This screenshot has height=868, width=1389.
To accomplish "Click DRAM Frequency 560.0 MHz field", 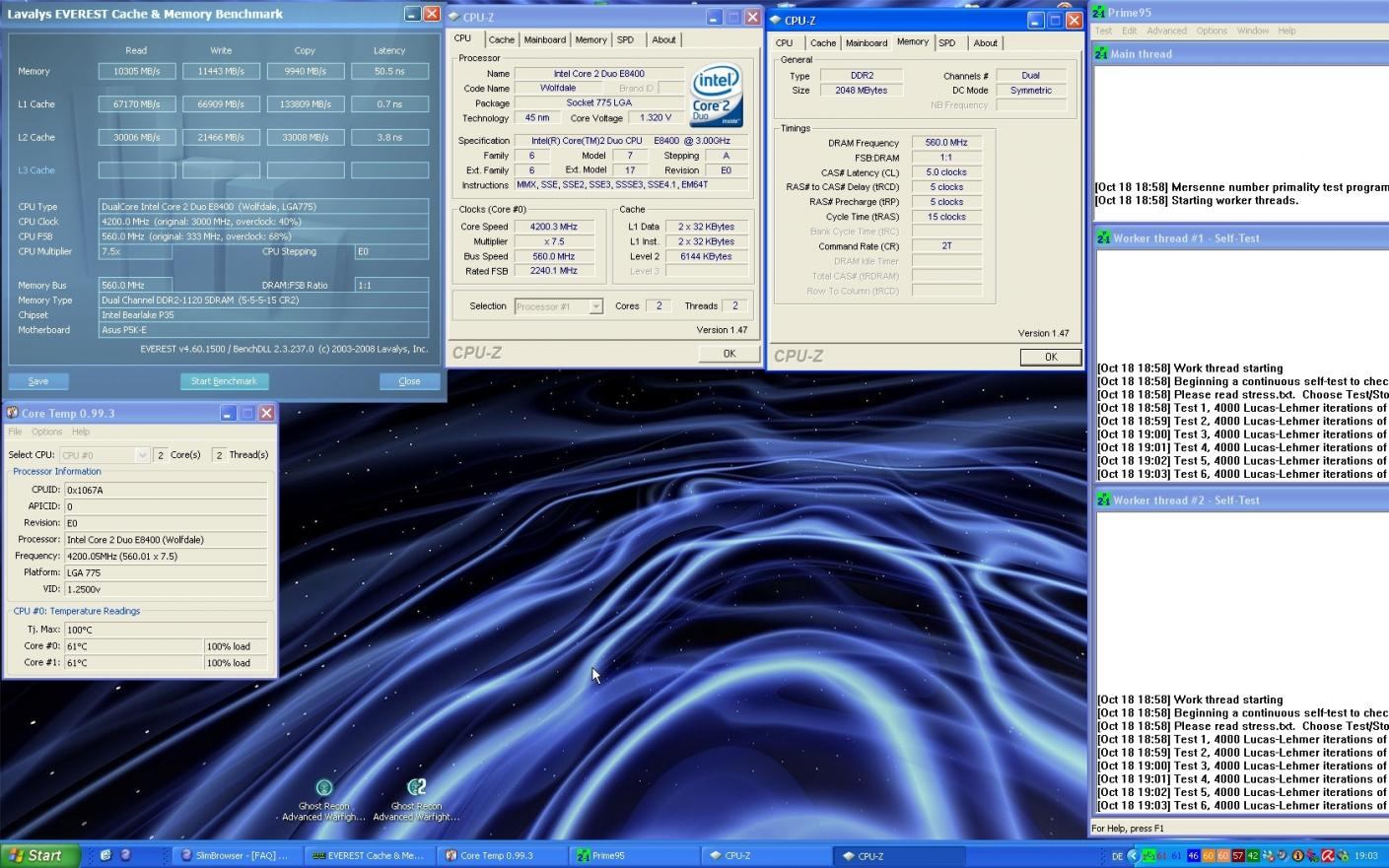I will click(x=945, y=142).
